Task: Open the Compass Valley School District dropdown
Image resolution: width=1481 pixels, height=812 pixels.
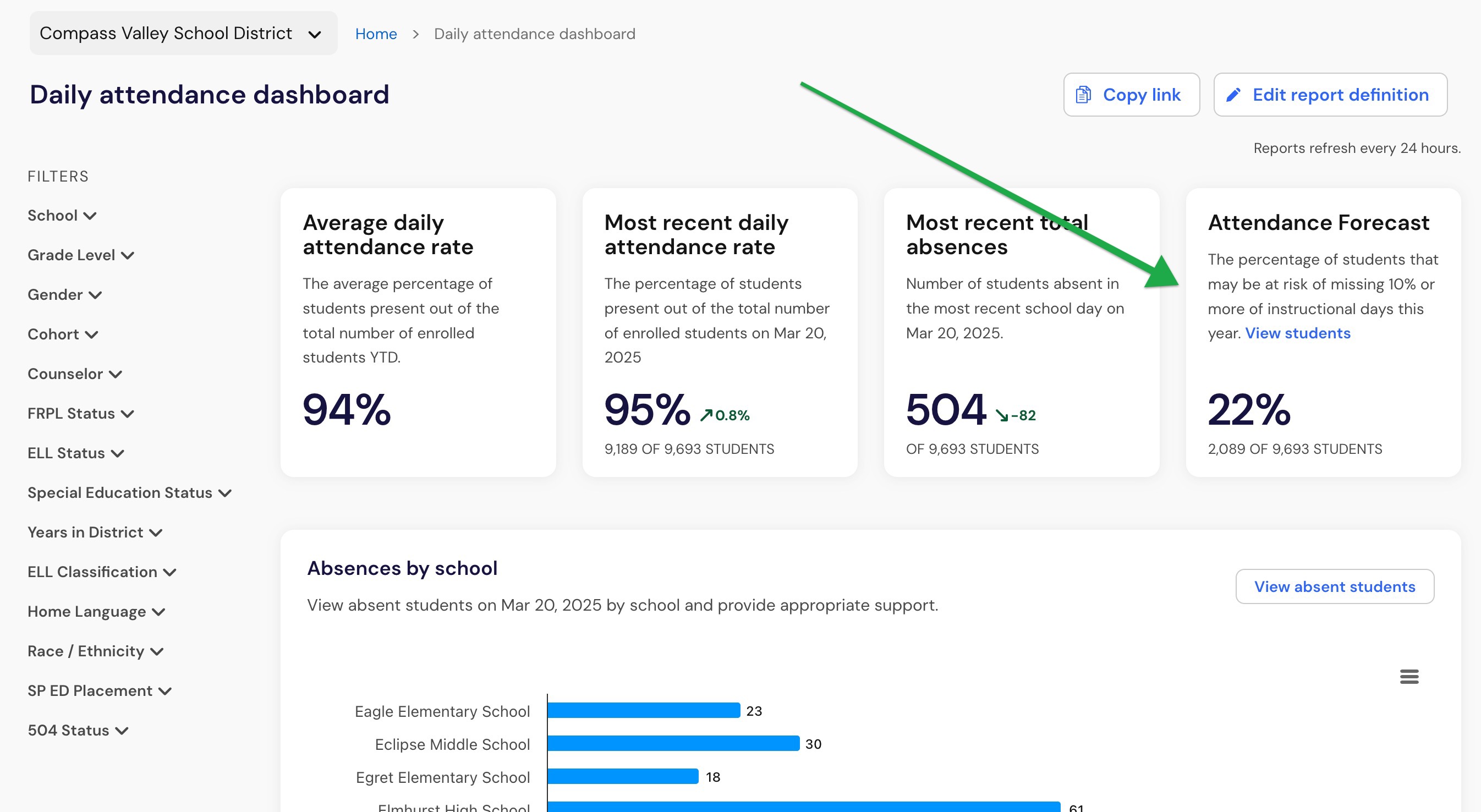Action: pyautogui.click(x=183, y=34)
